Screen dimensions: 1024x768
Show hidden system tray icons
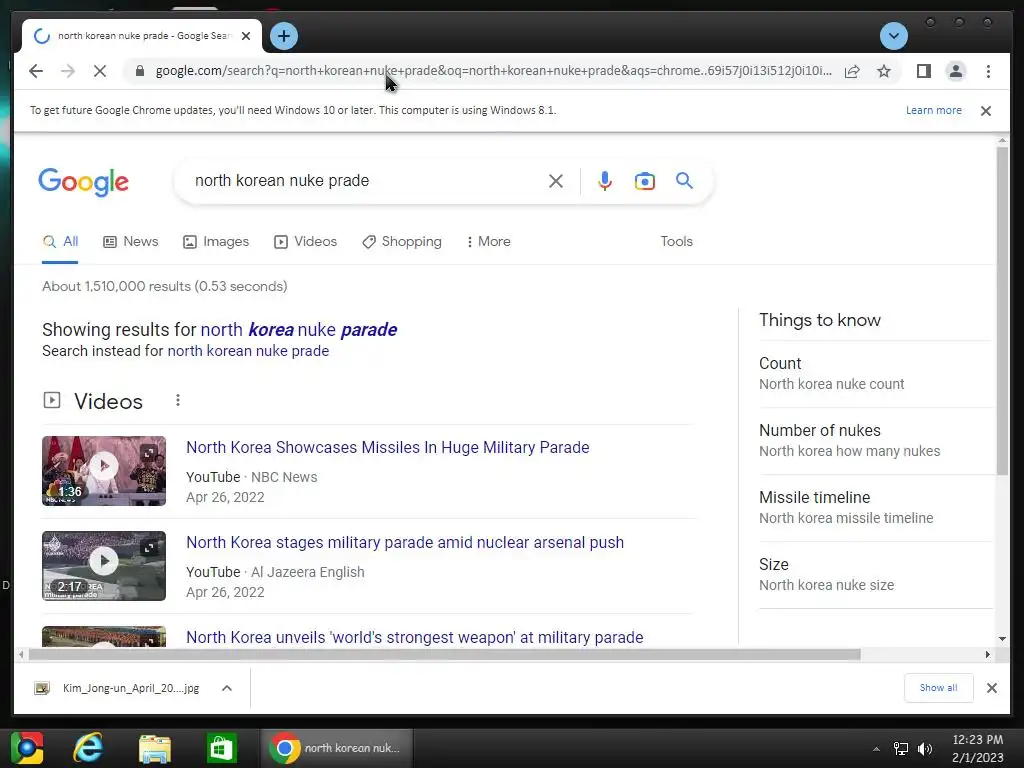click(x=876, y=749)
